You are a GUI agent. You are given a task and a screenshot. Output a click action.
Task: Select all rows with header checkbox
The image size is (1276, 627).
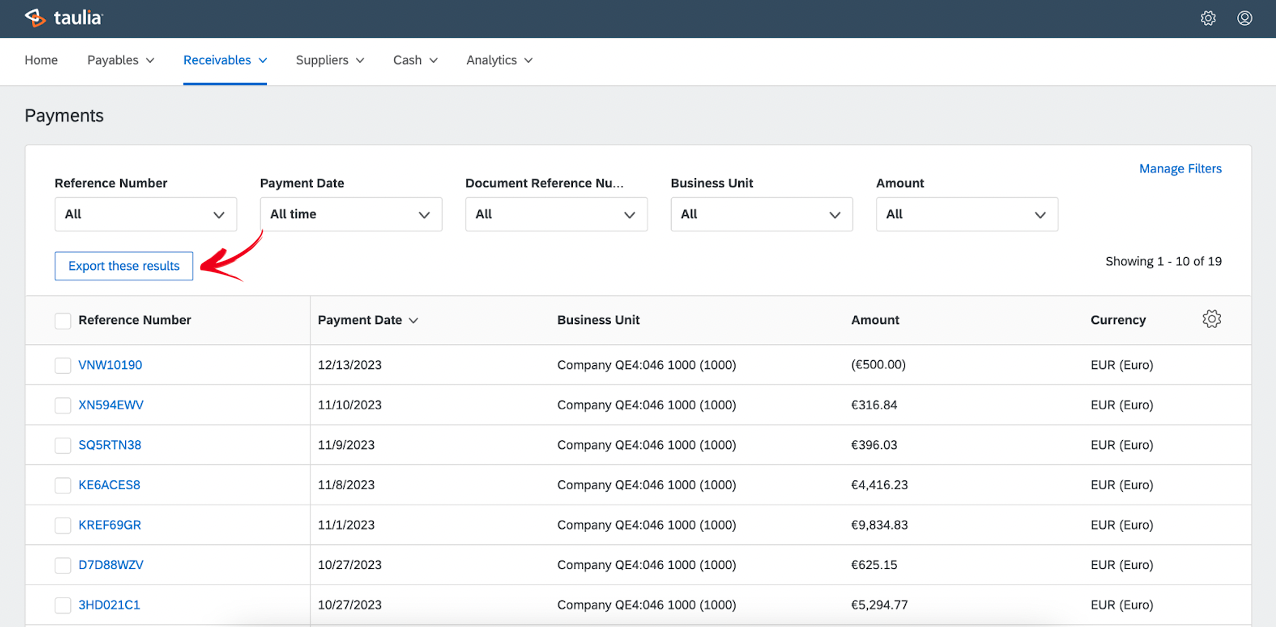63,321
